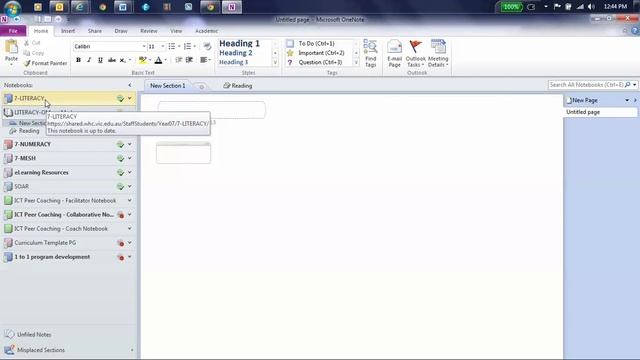This screenshot has width=640, height=360.
Task: Open the font size dropdown
Action: (162, 47)
